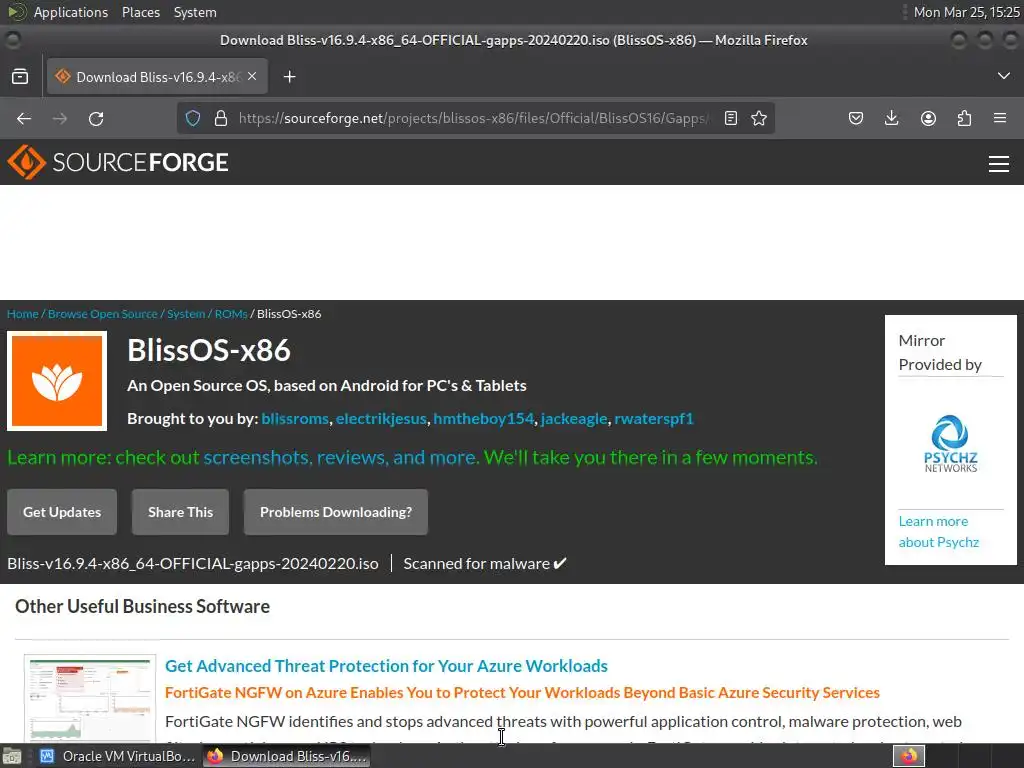This screenshot has width=1024, height=768.
Task: Click the BlissOS lotus project icon
Action: click(x=57, y=381)
